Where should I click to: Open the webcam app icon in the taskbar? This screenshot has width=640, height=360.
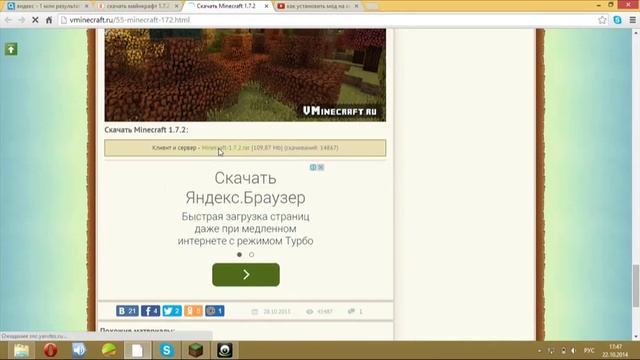click(x=225, y=350)
